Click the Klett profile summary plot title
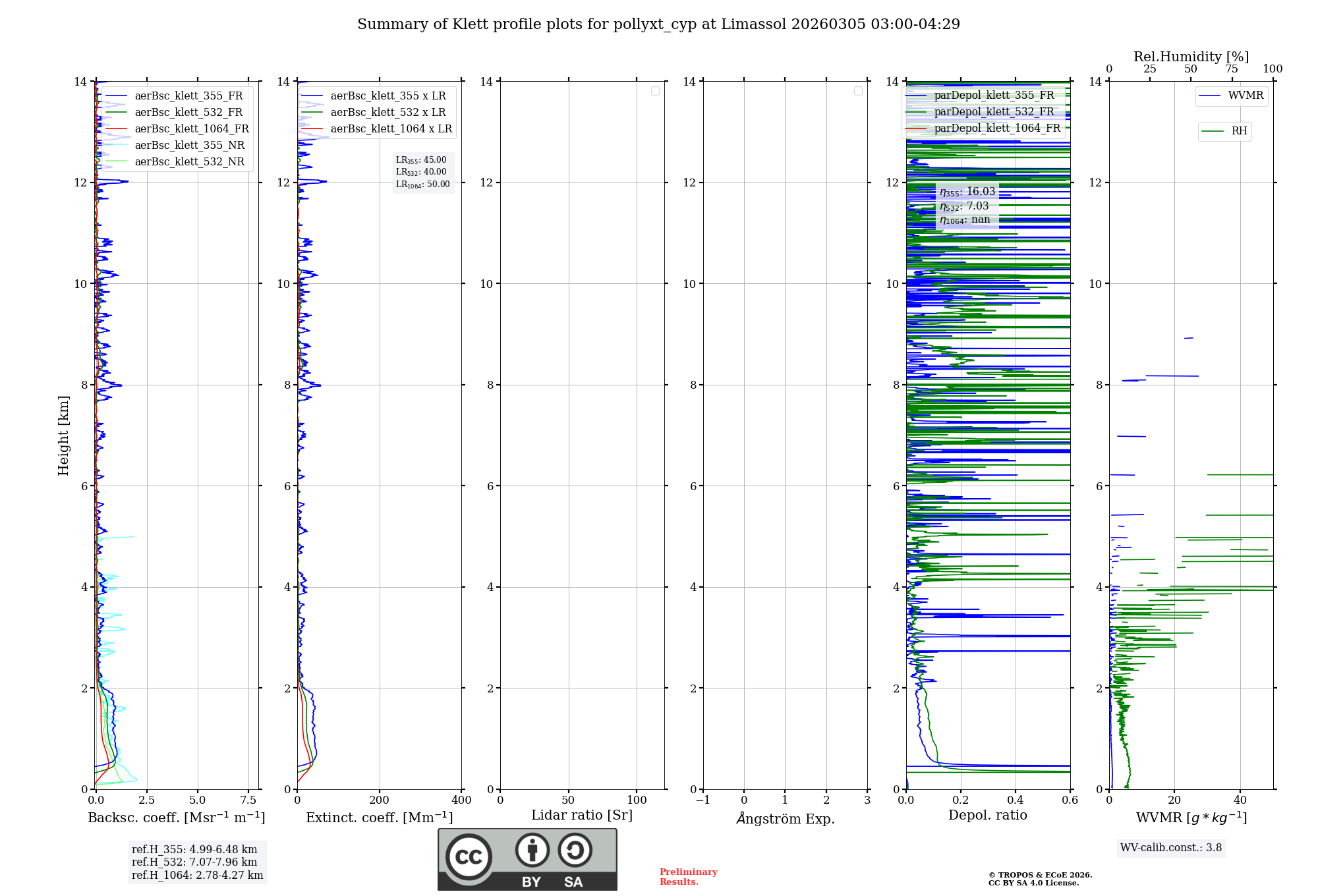Screen dimensions: 1318x896 tap(658, 24)
